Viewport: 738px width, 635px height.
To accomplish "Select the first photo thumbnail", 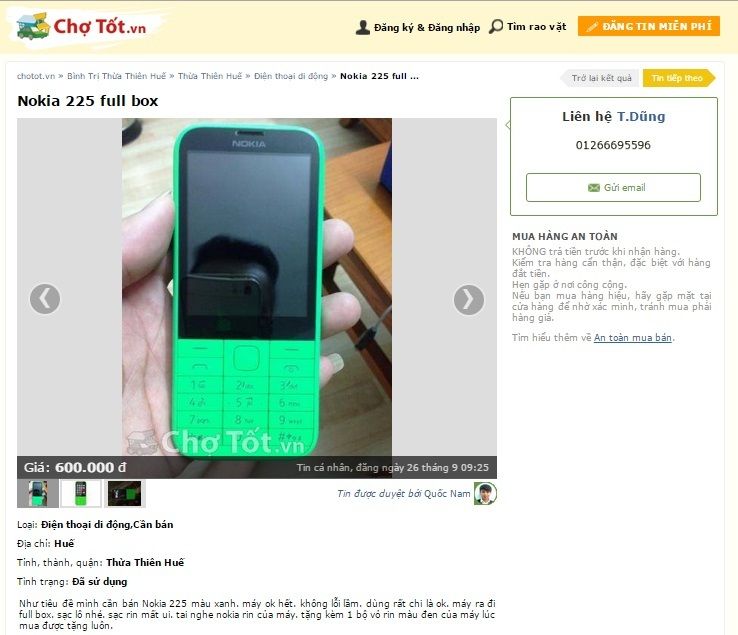I will click(x=38, y=493).
